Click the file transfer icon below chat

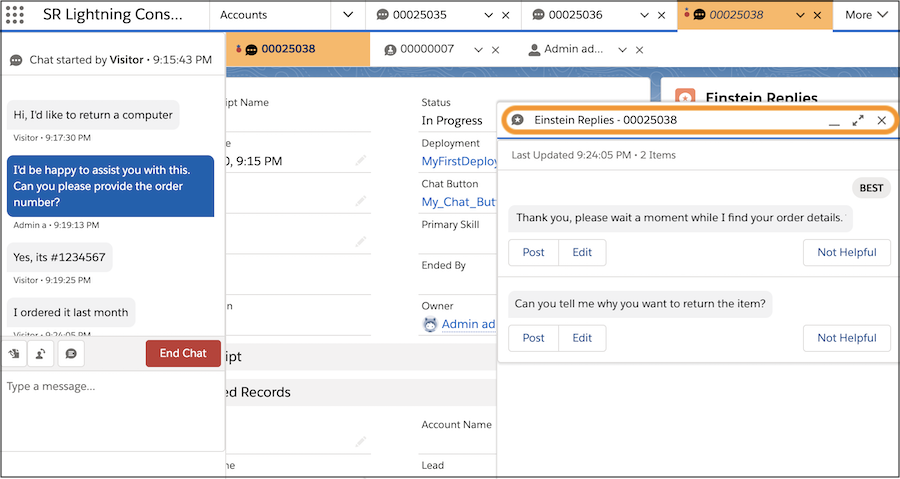click(x=14, y=353)
